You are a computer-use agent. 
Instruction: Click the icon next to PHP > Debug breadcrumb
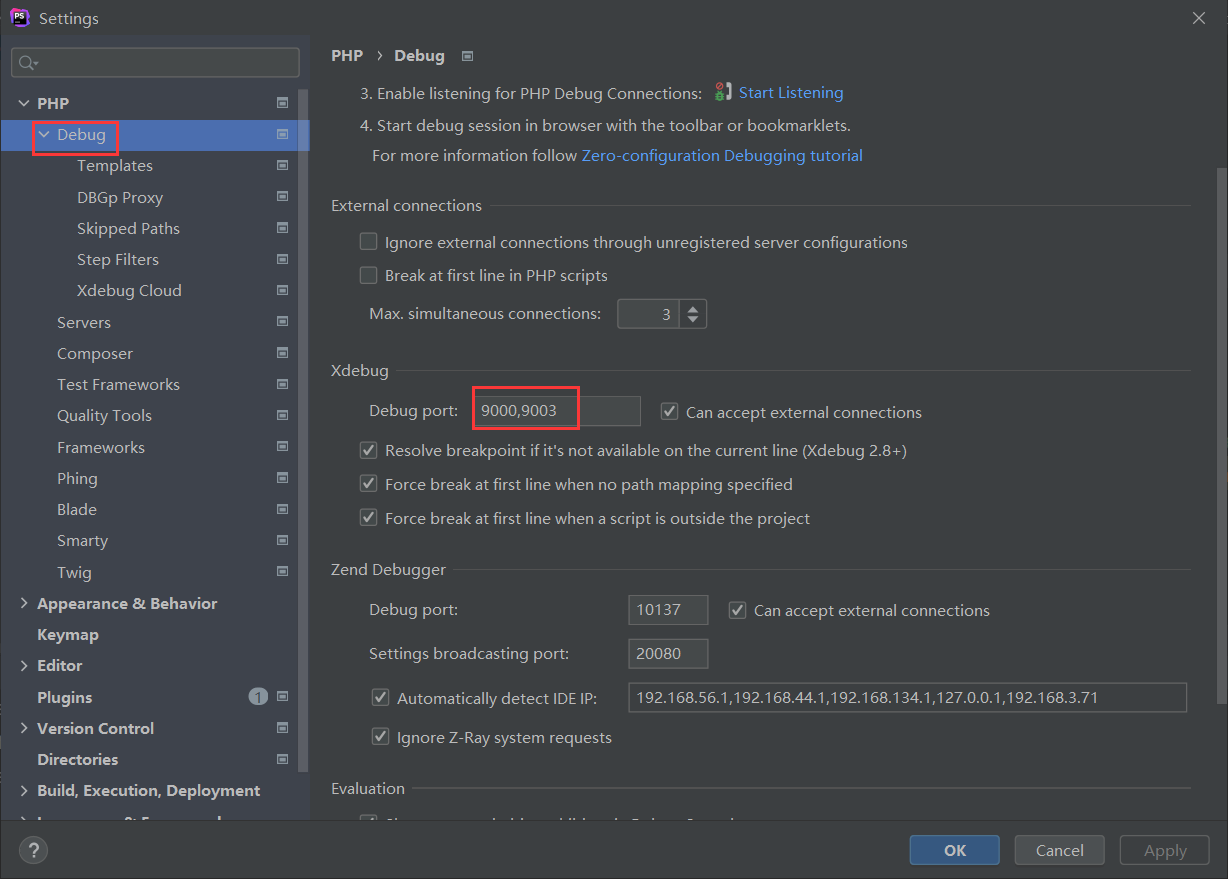pos(467,56)
